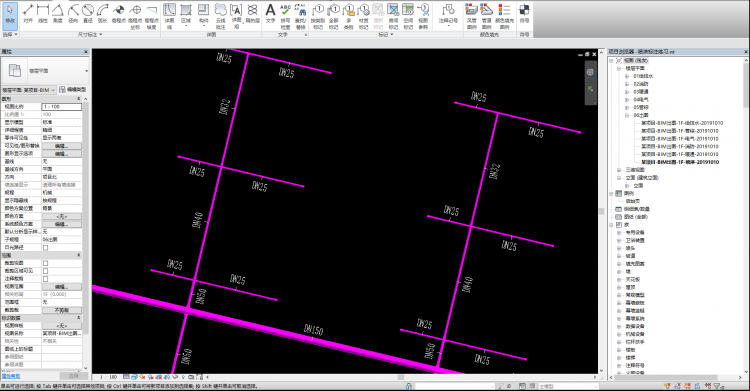Open the Properties help link
Screen dimensions: 750x391
10,376
